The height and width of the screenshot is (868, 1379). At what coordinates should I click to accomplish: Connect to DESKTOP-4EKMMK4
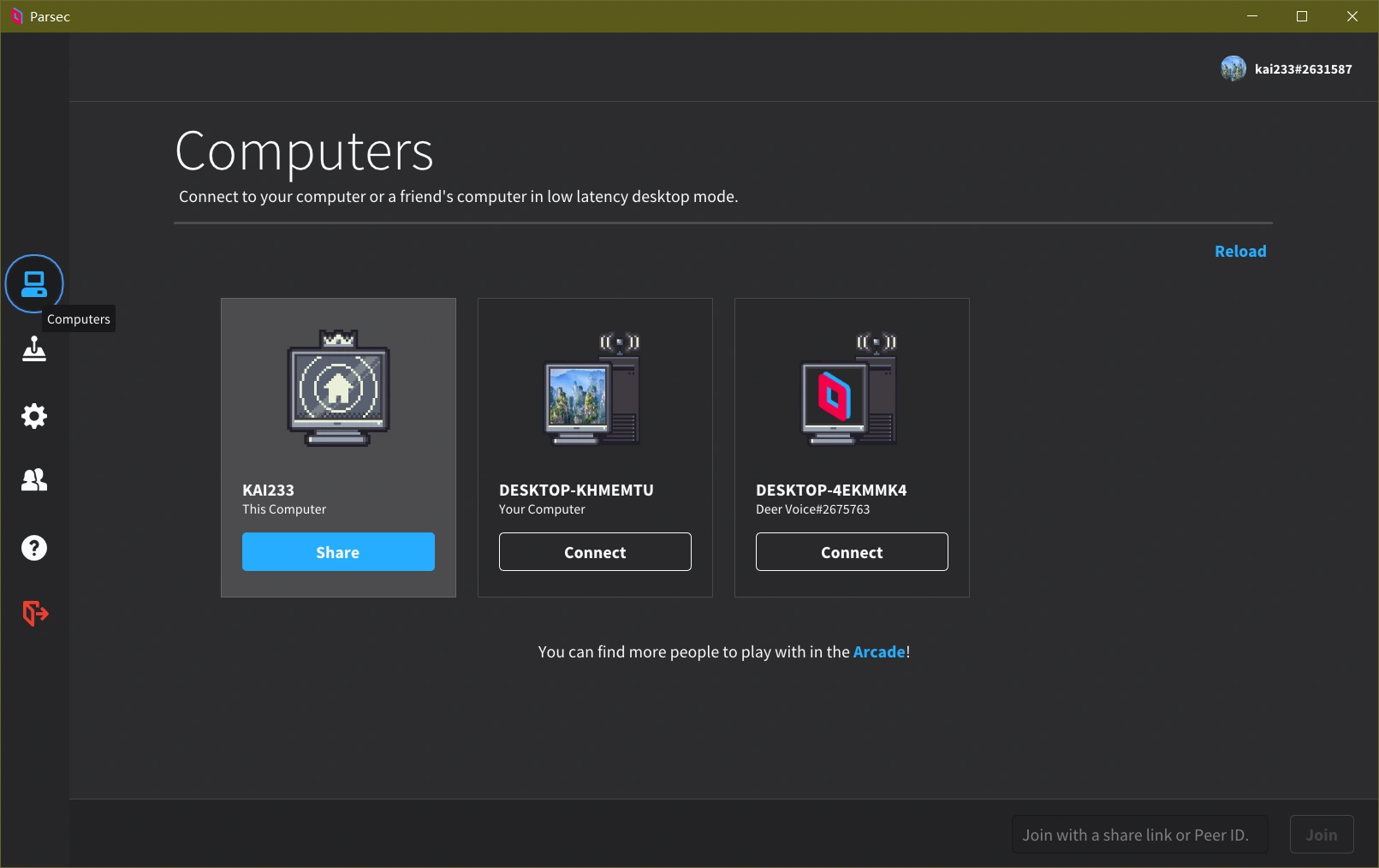(x=852, y=552)
